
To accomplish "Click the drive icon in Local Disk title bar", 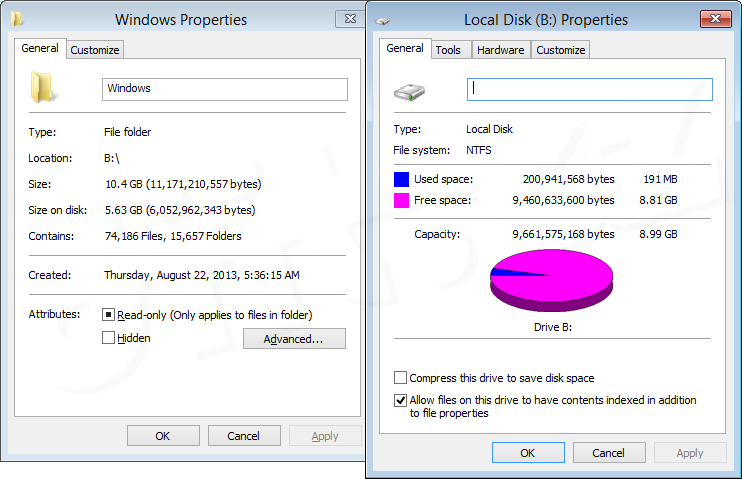I will [383, 21].
